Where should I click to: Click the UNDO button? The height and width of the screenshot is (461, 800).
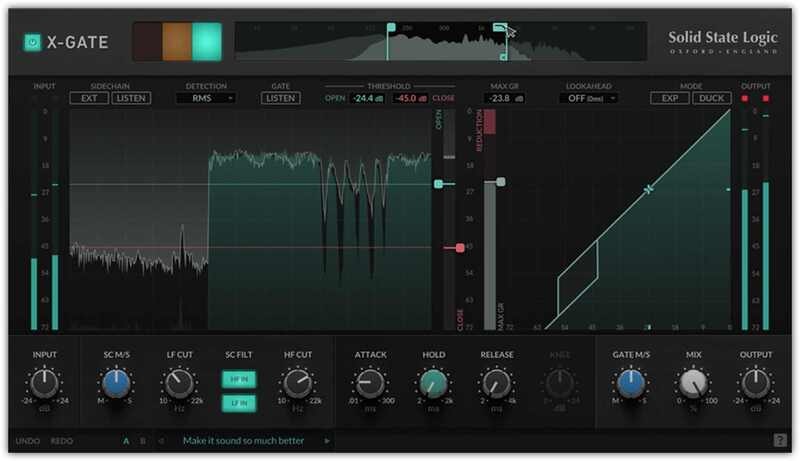coord(28,440)
